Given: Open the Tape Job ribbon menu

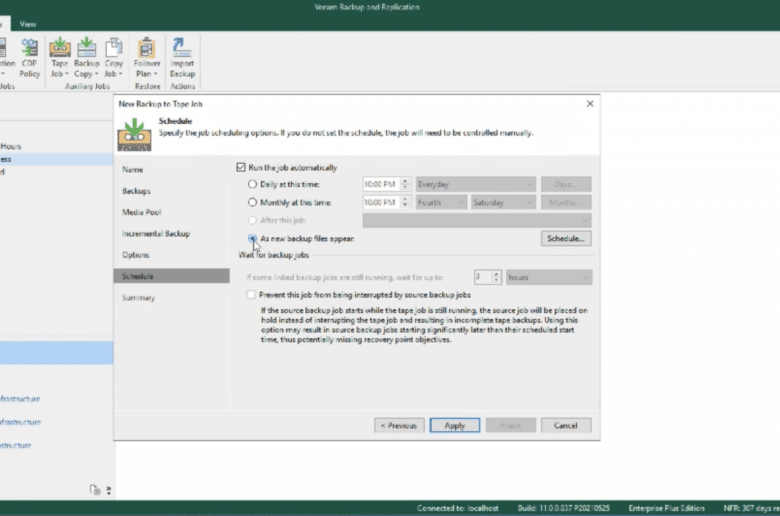Looking at the screenshot, I should point(59,58).
